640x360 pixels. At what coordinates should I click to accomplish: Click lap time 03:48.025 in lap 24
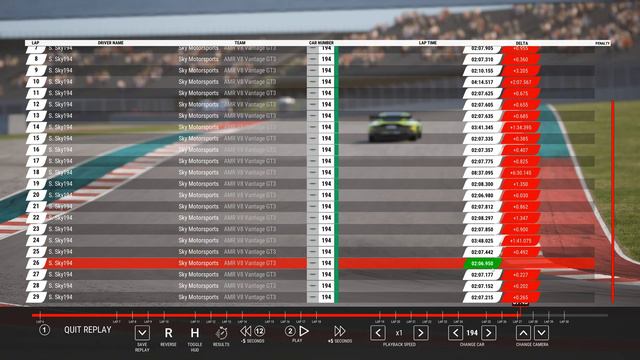482,241
